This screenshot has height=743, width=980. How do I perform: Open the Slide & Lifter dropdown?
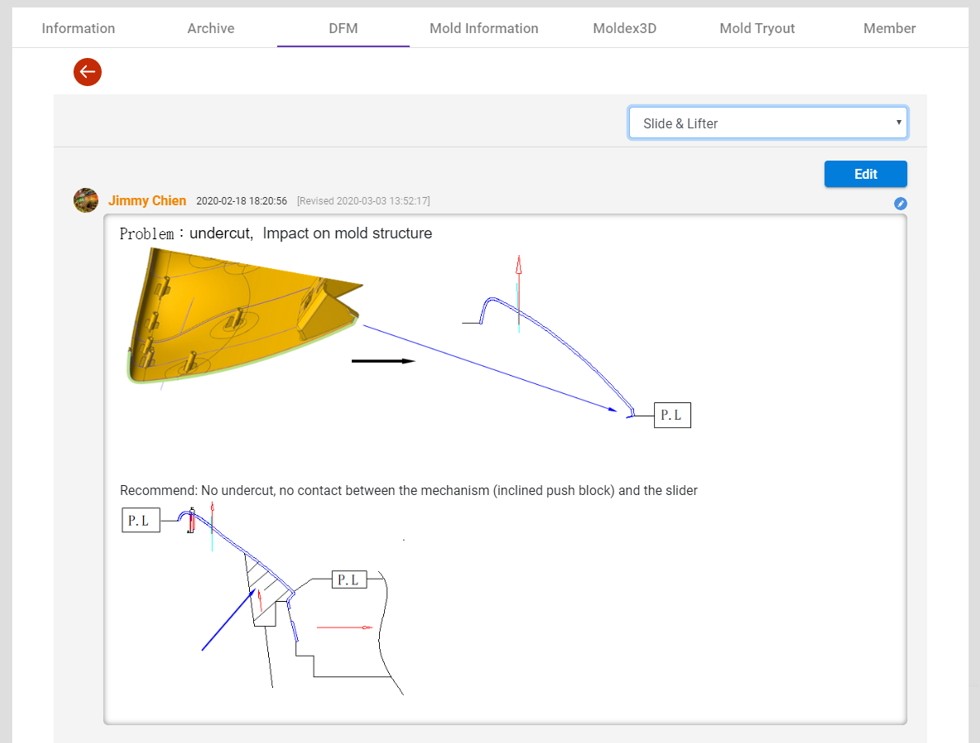[767, 123]
